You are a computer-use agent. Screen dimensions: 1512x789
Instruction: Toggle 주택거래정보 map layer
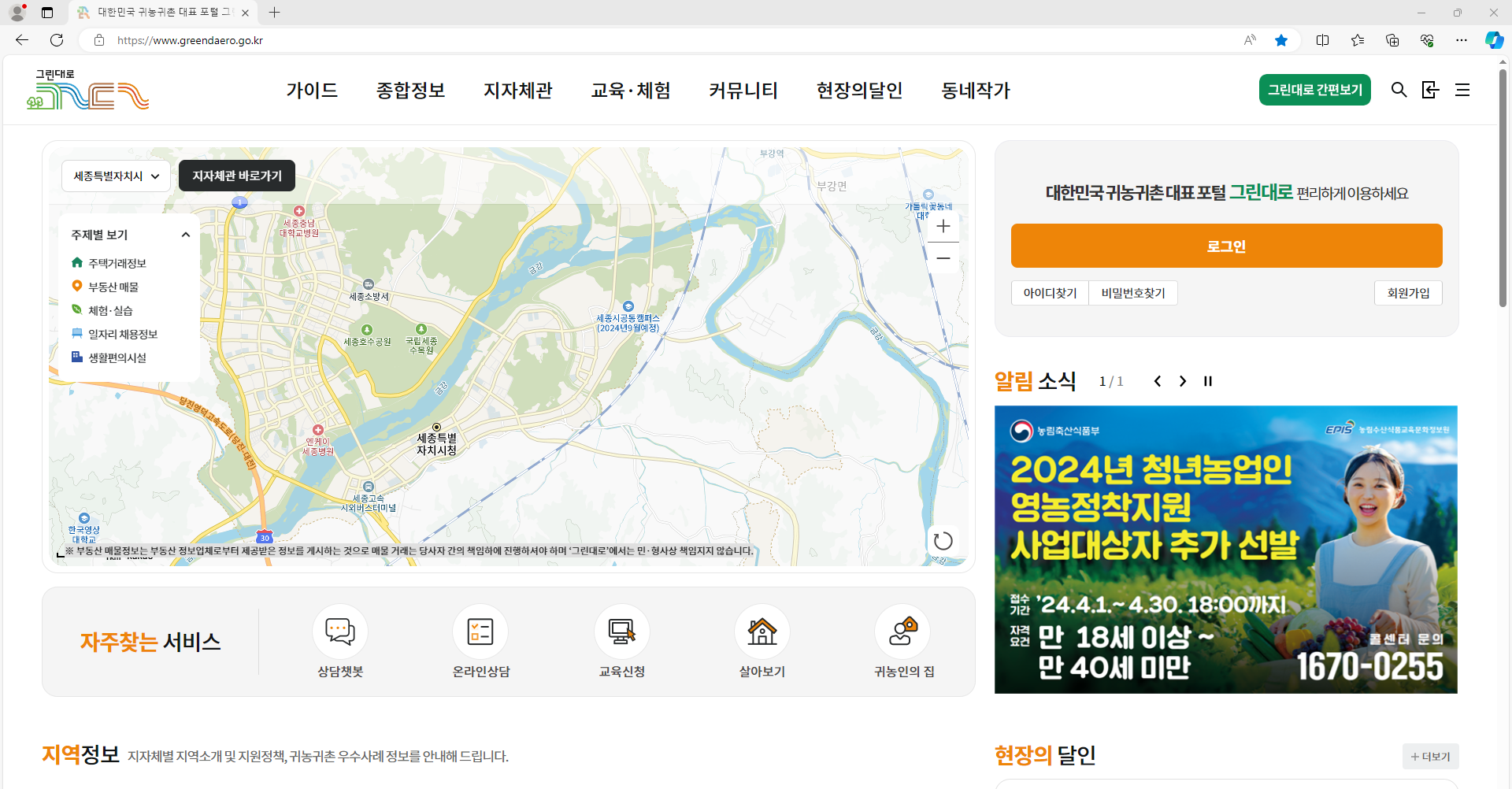pos(109,263)
